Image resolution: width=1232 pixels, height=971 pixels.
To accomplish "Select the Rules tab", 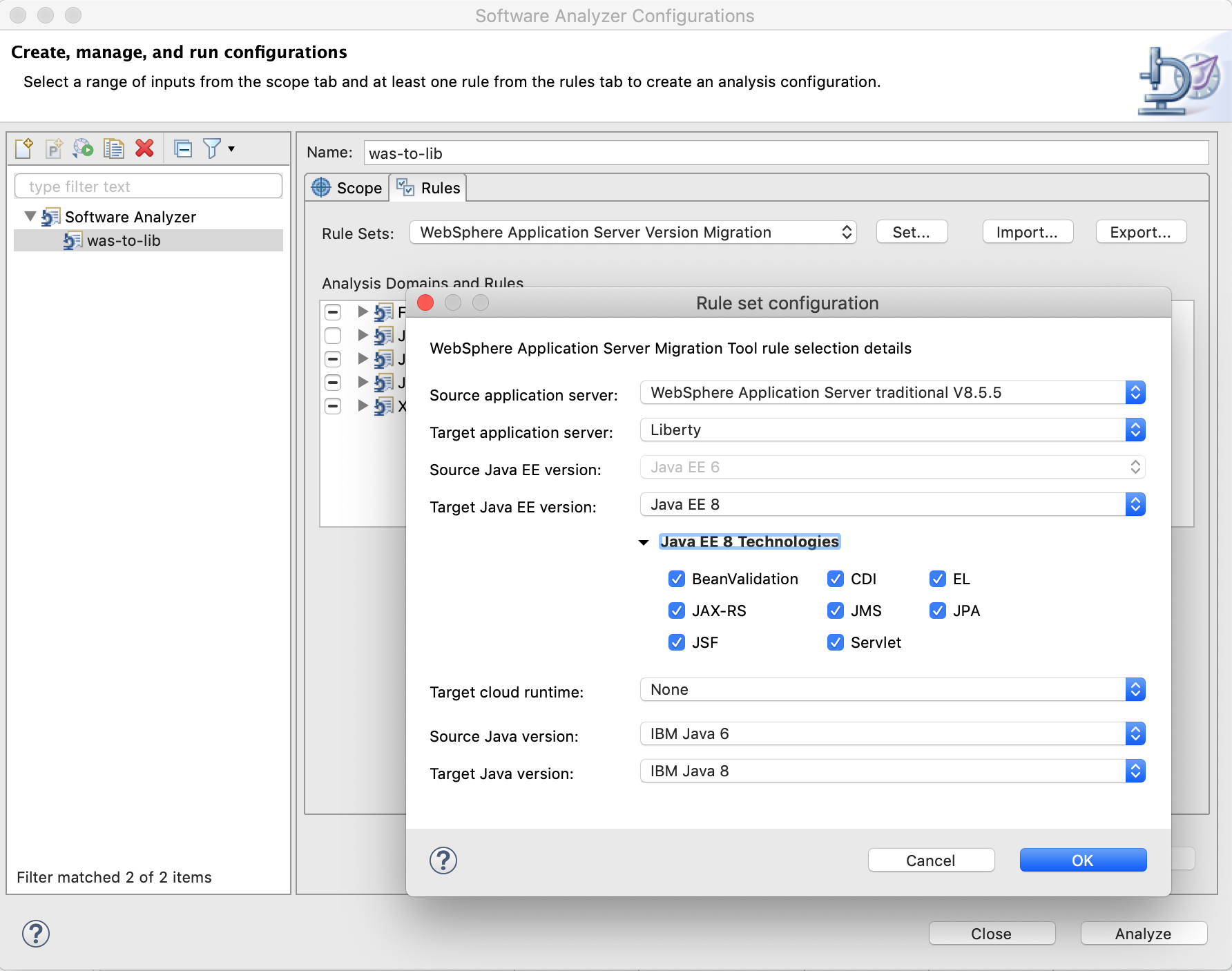I will click(429, 188).
